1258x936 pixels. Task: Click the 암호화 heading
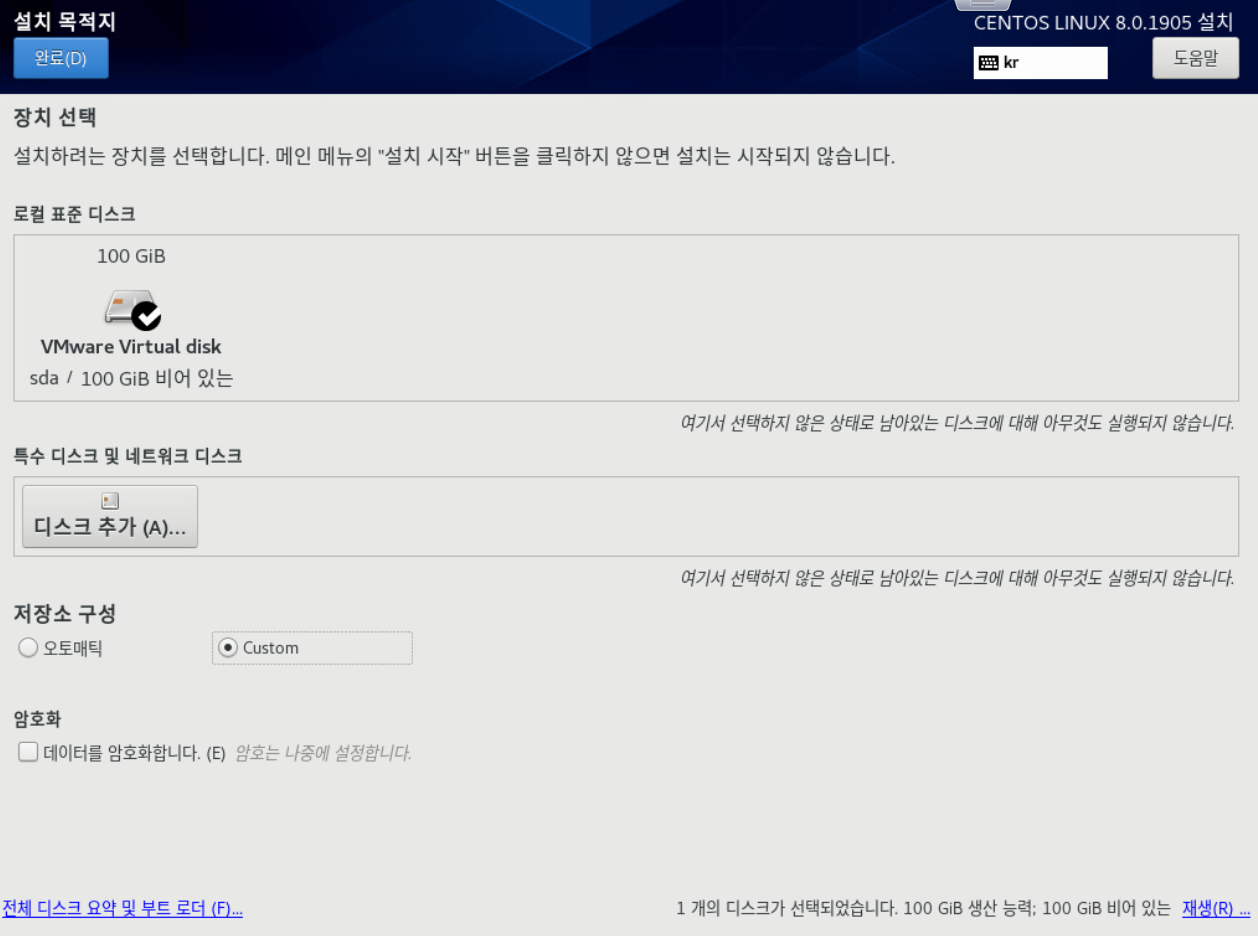pos(38,719)
